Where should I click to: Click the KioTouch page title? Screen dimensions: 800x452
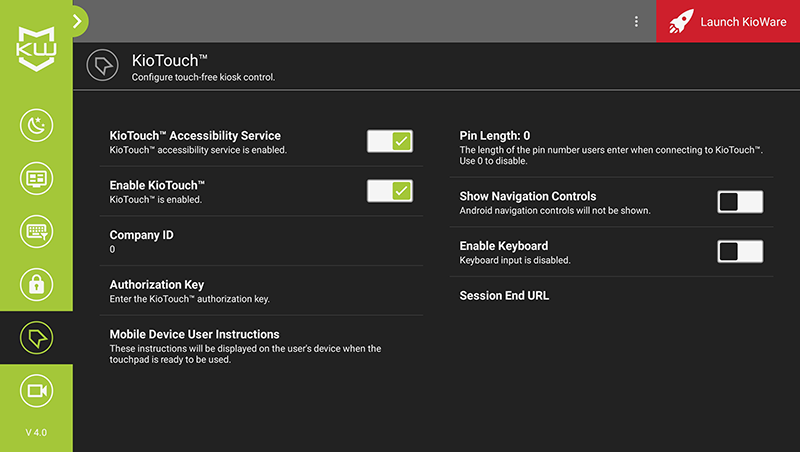pyautogui.click(x=169, y=61)
